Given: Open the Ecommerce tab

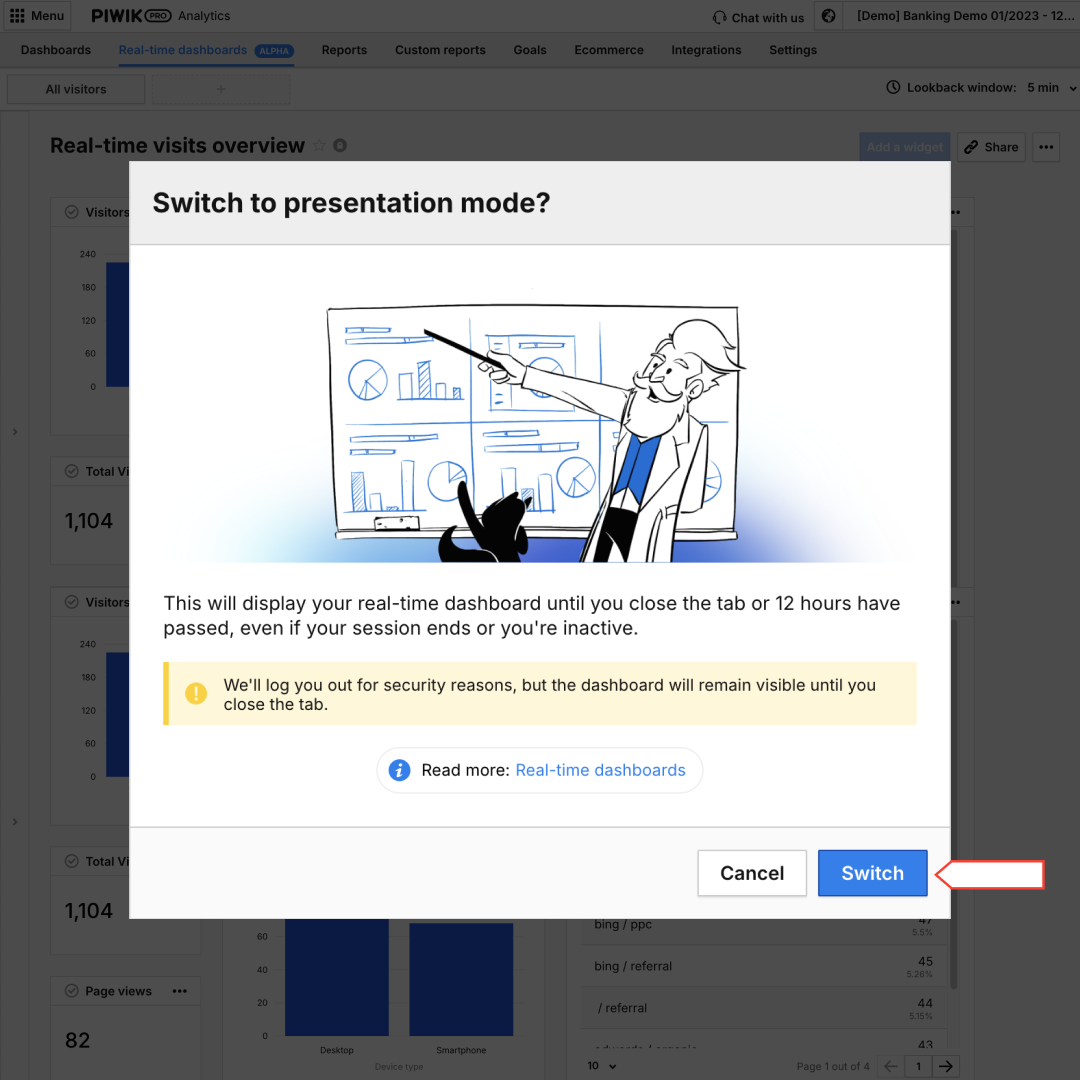Looking at the screenshot, I should pos(608,50).
